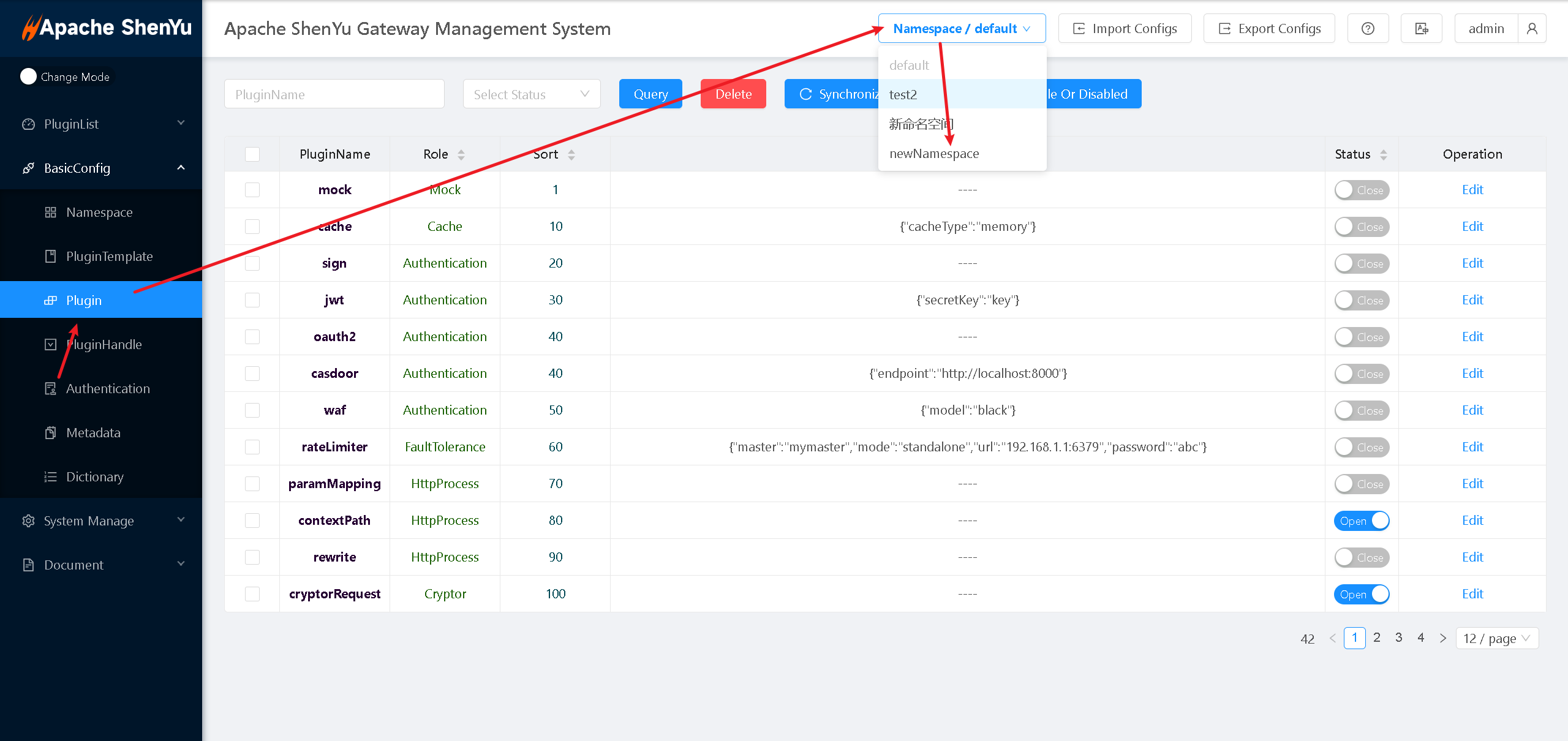
Task: Sort by Status column arrows
Action: coord(1384,154)
